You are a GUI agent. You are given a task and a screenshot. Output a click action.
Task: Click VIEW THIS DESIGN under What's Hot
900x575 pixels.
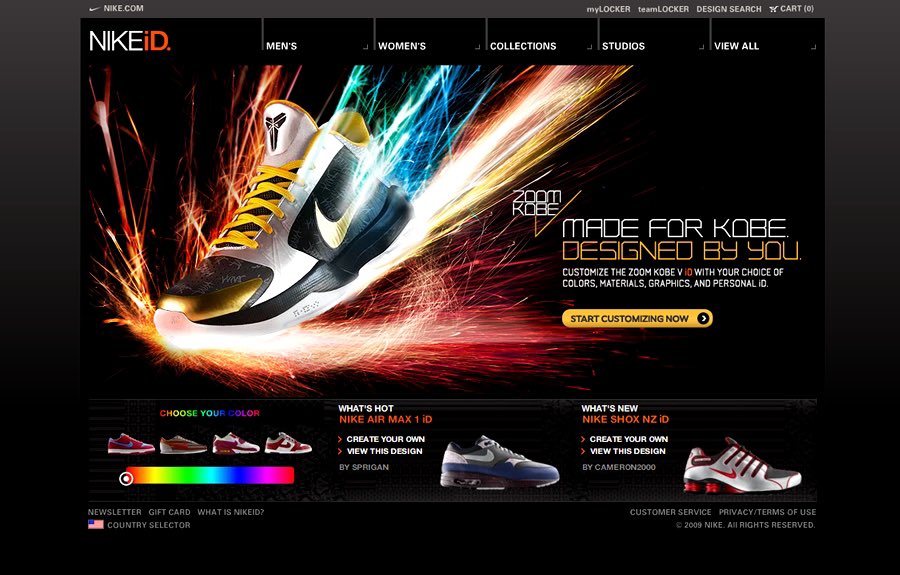(x=385, y=451)
